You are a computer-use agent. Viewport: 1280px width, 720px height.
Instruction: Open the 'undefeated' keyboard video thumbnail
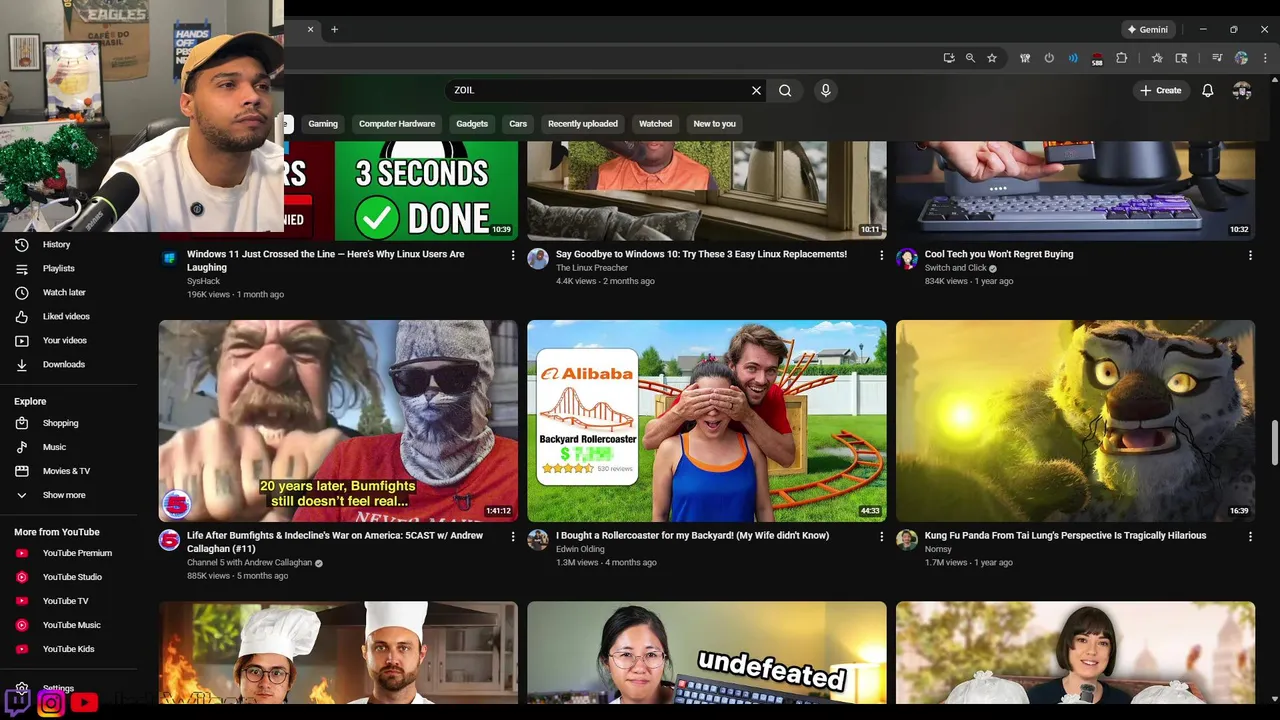click(x=707, y=652)
